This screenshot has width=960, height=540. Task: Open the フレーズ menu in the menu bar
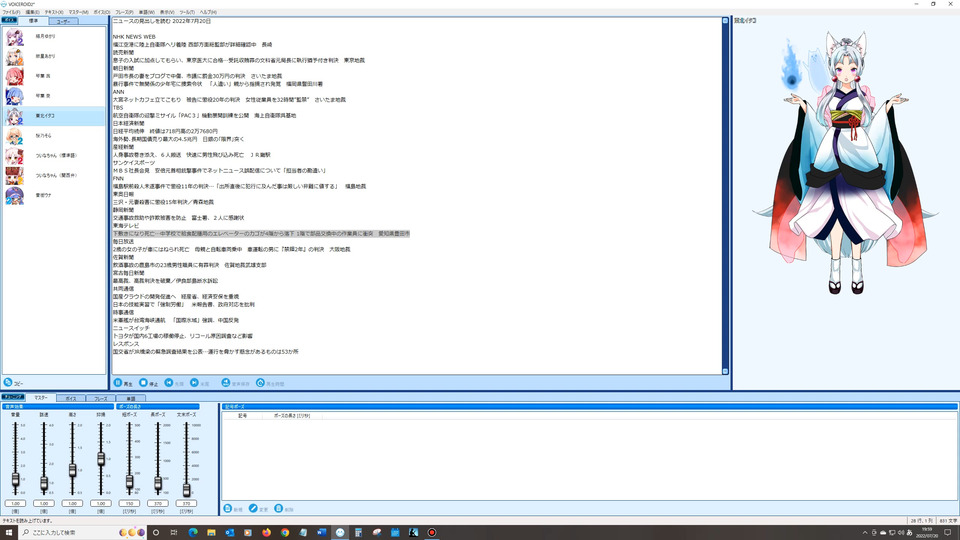124,12
